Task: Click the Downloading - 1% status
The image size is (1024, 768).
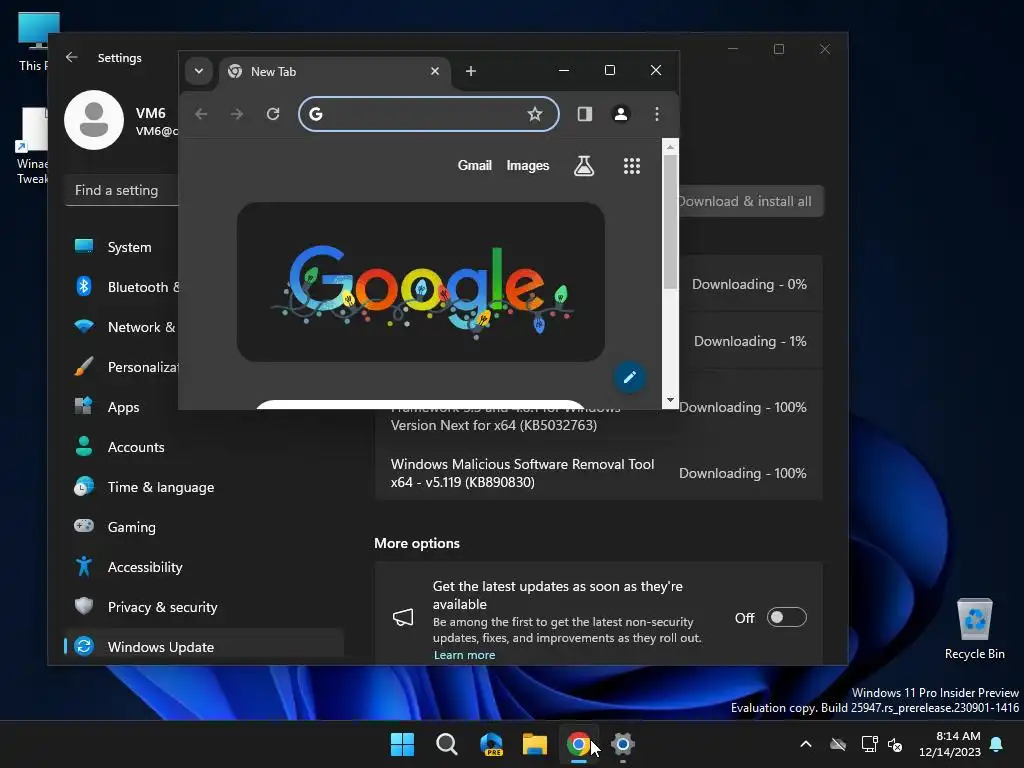Action: 750,341
